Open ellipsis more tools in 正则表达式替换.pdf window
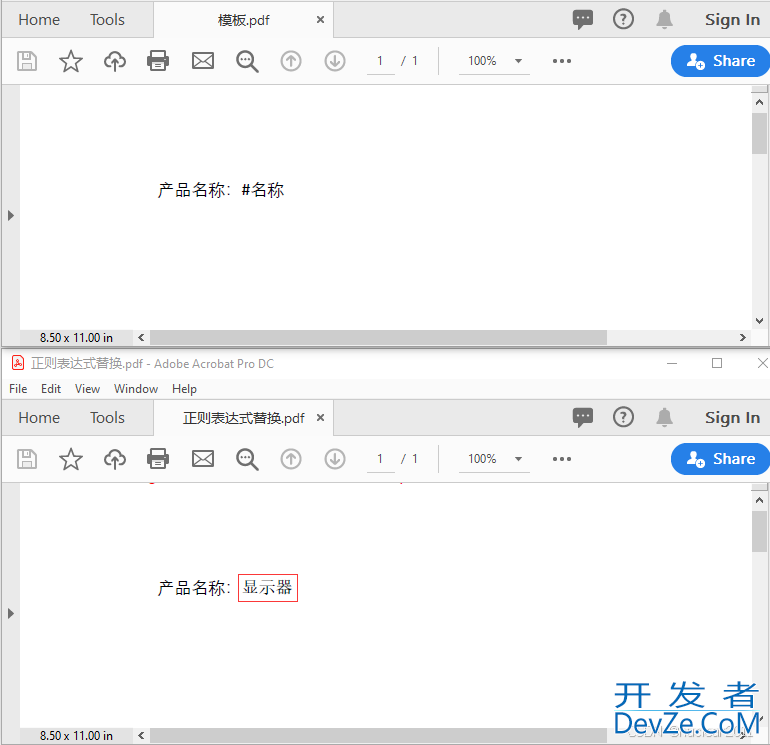The image size is (770, 745). [562, 459]
